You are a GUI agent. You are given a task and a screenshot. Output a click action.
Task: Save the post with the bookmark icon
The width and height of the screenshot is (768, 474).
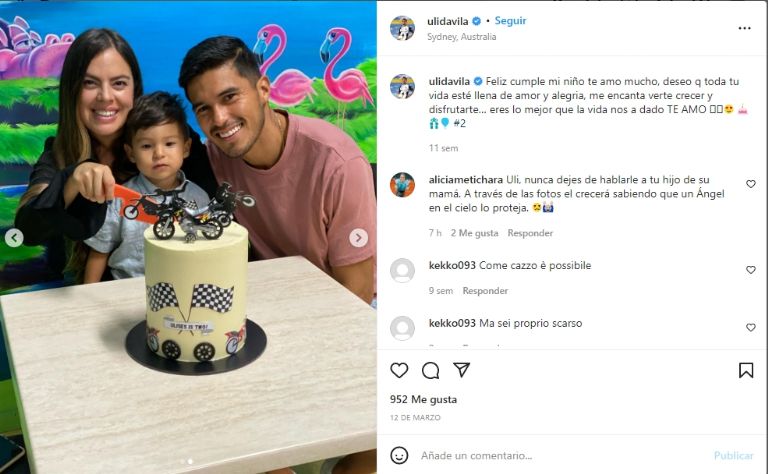pyautogui.click(x=746, y=370)
